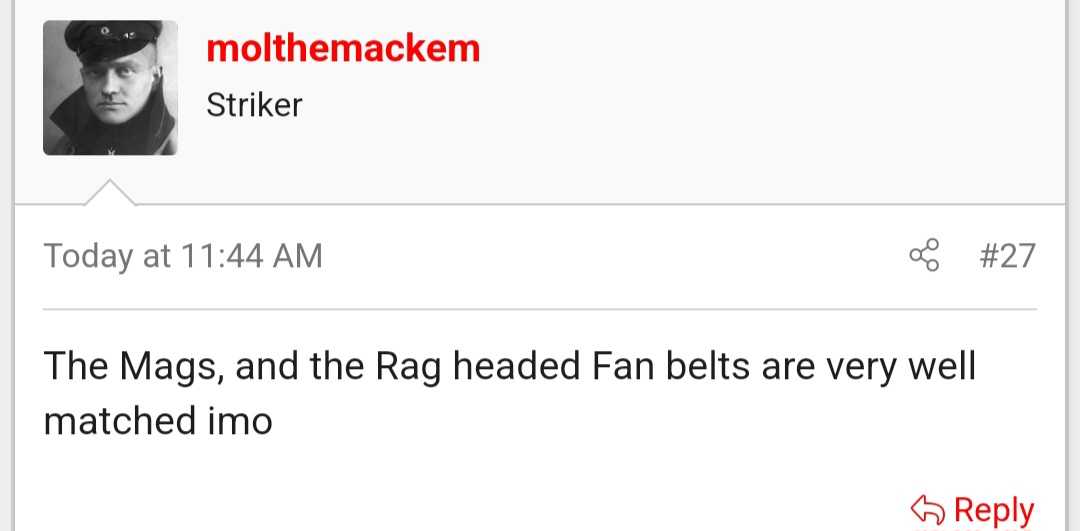Click the words 'matched imo' in the post
The height and width of the screenshot is (531, 1080).
(x=158, y=420)
